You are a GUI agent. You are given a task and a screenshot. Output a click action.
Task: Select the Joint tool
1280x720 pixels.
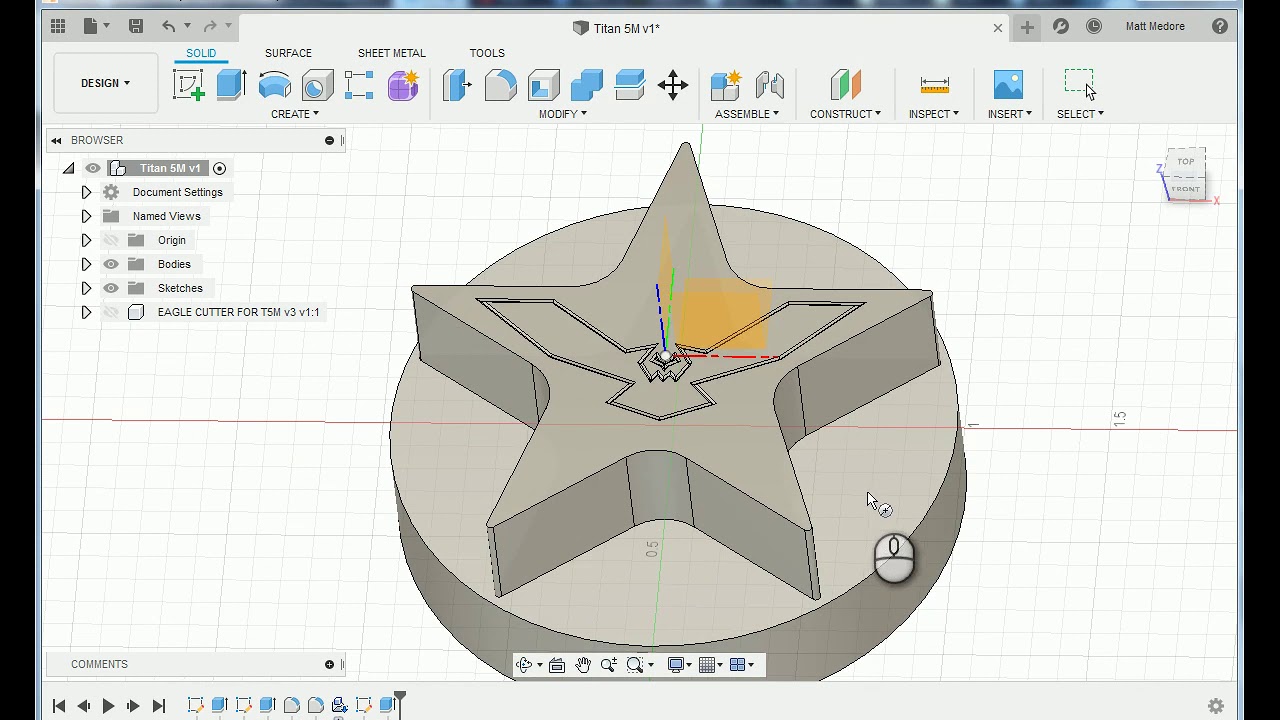click(769, 85)
